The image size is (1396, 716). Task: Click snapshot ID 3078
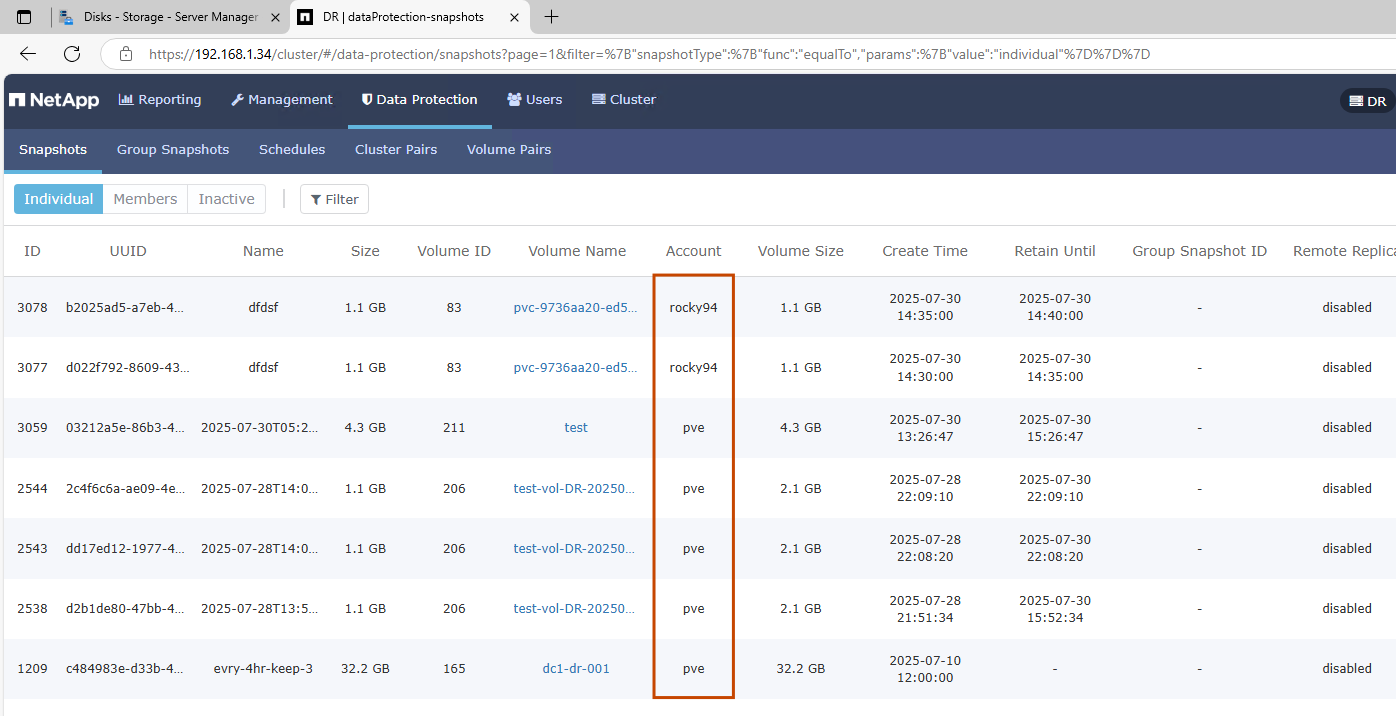(x=32, y=307)
